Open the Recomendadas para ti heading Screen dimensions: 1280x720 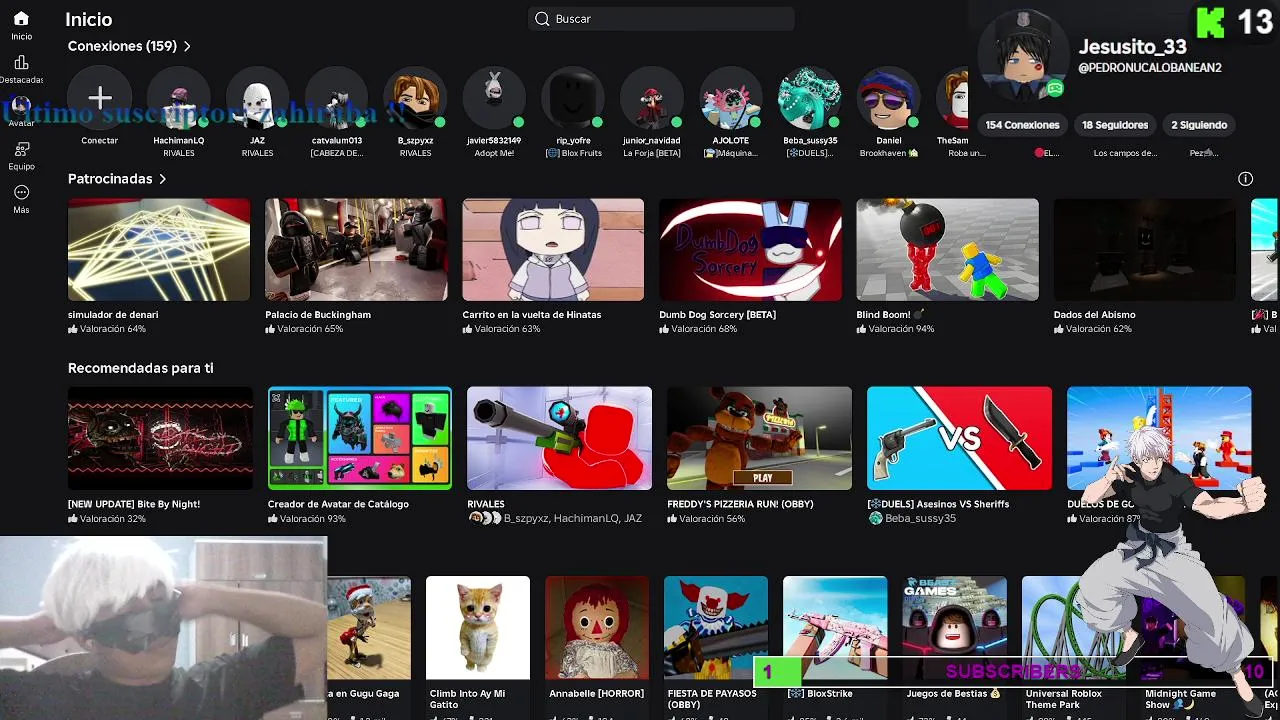[141, 368]
